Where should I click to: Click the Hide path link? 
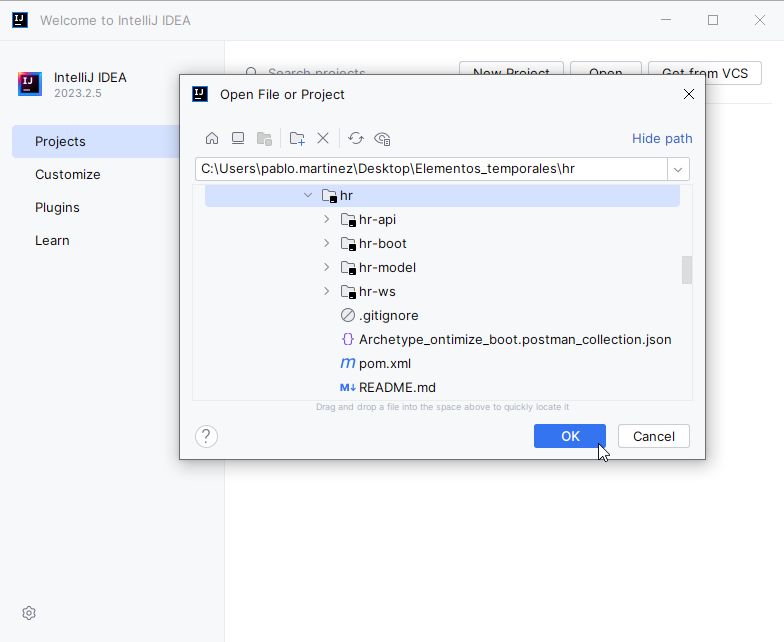[662, 138]
